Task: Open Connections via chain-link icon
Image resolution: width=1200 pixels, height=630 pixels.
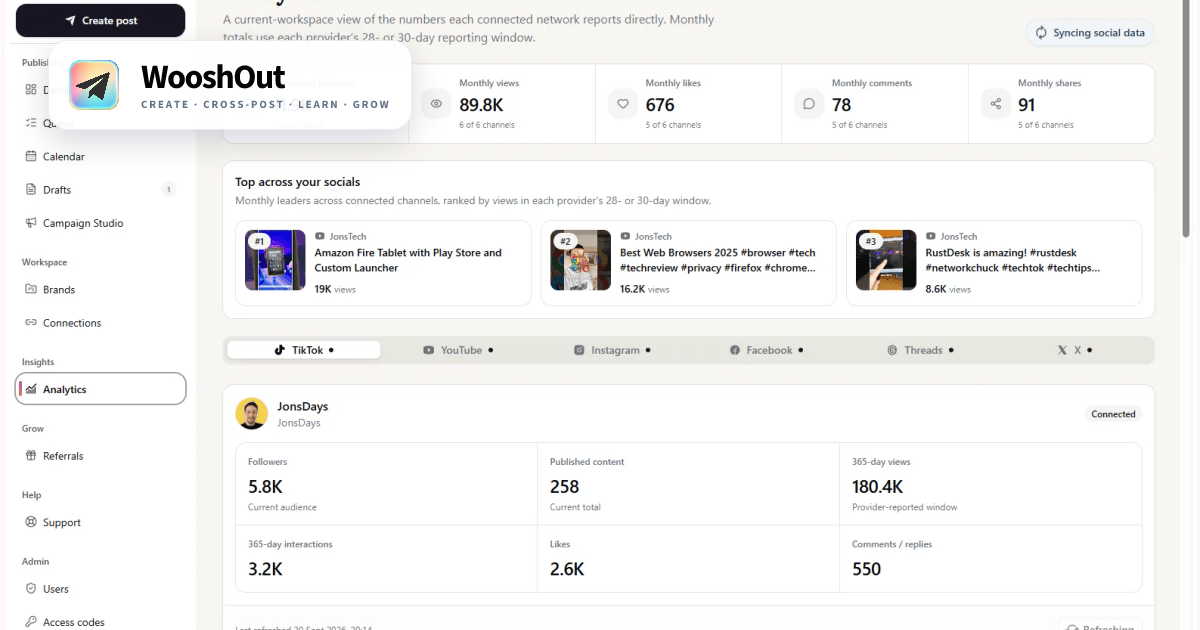Action: (31, 323)
